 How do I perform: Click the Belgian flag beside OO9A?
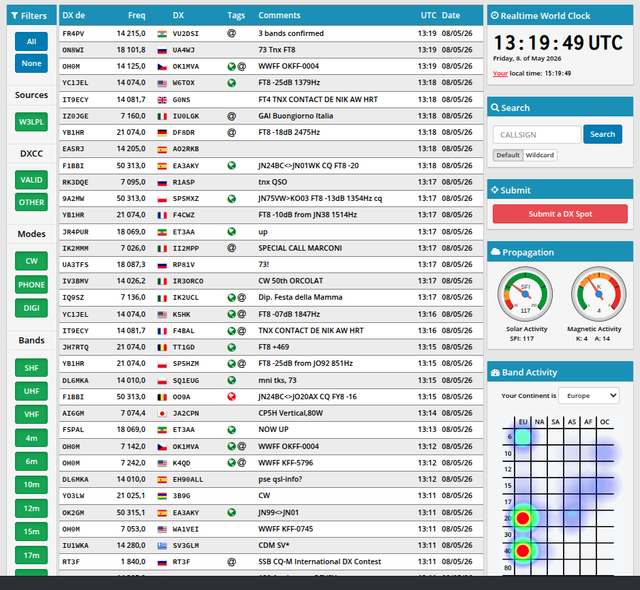162,397
